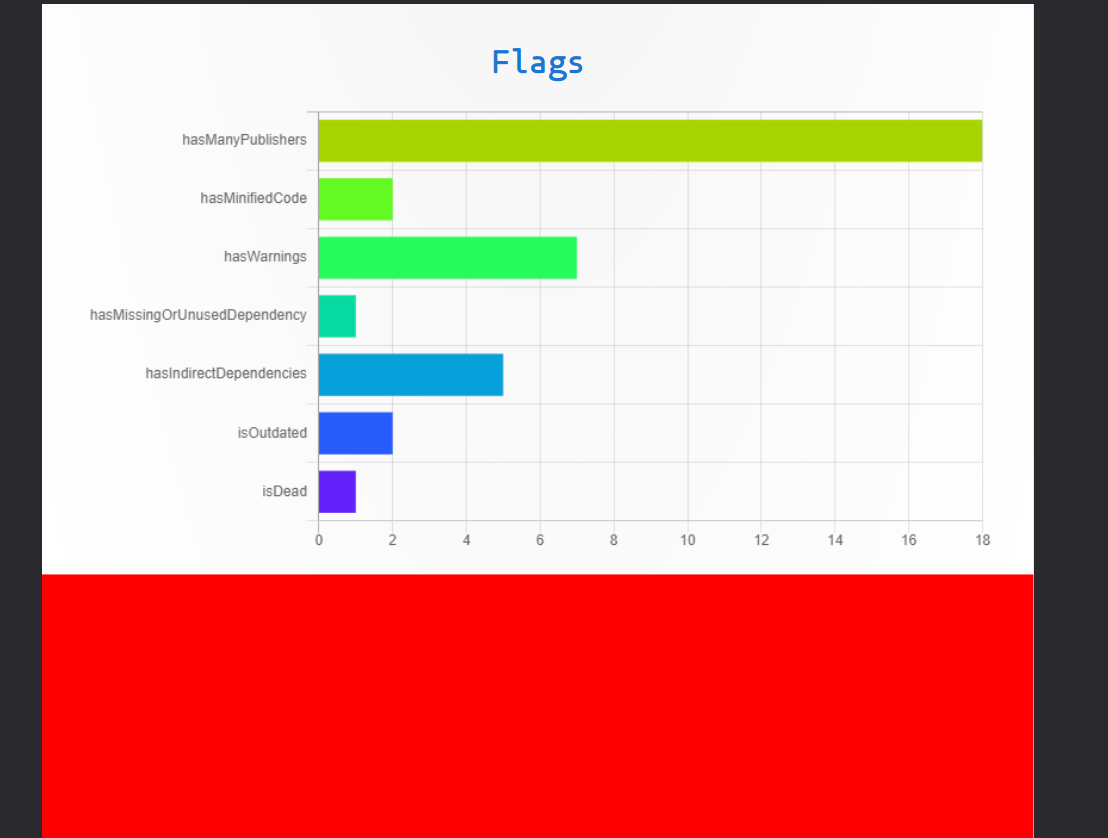Click the hasMinifiedCode axis label

254,199
